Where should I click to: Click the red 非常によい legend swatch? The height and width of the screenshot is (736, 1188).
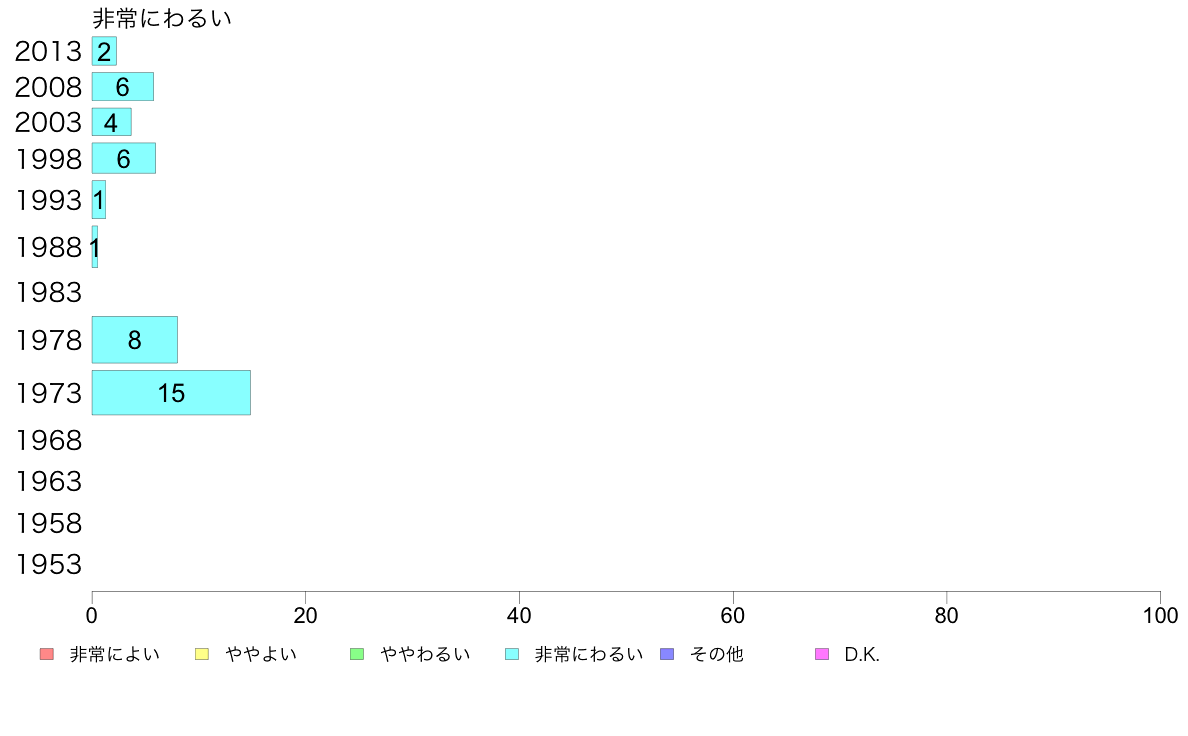click(47, 654)
